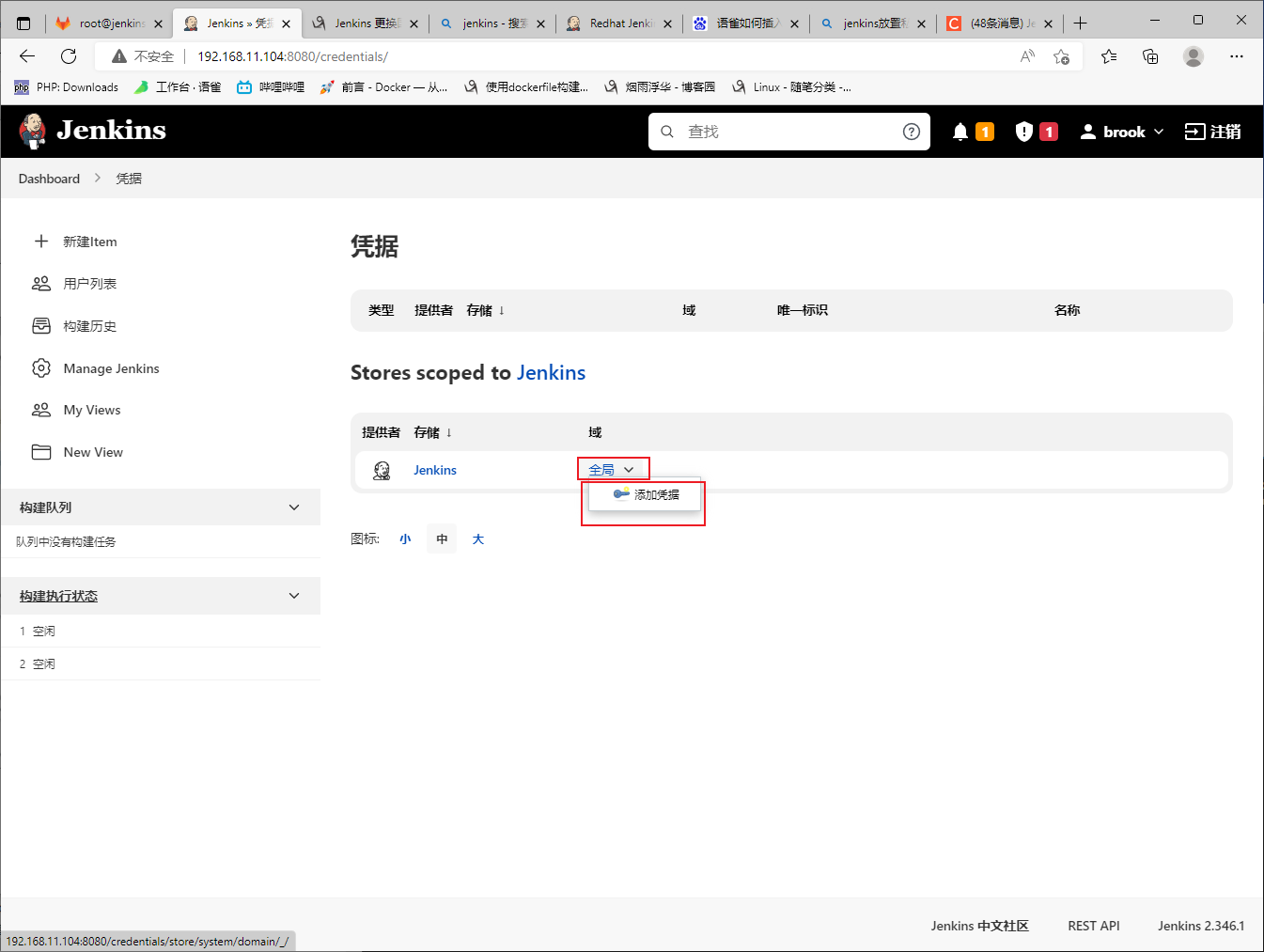Image resolution: width=1264 pixels, height=952 pixels.
Task: Open the Jenkins 2.346.1 version link
Action: point(1201,926)
